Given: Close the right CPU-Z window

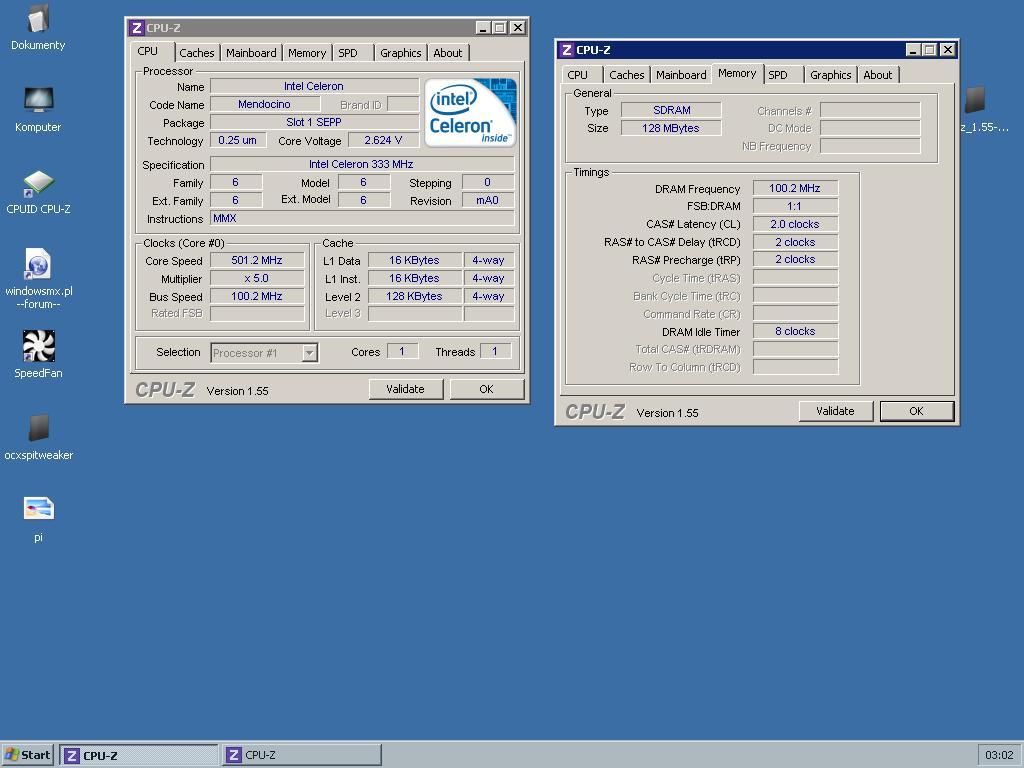Looking at the screenshot, I should coord(948,50).
